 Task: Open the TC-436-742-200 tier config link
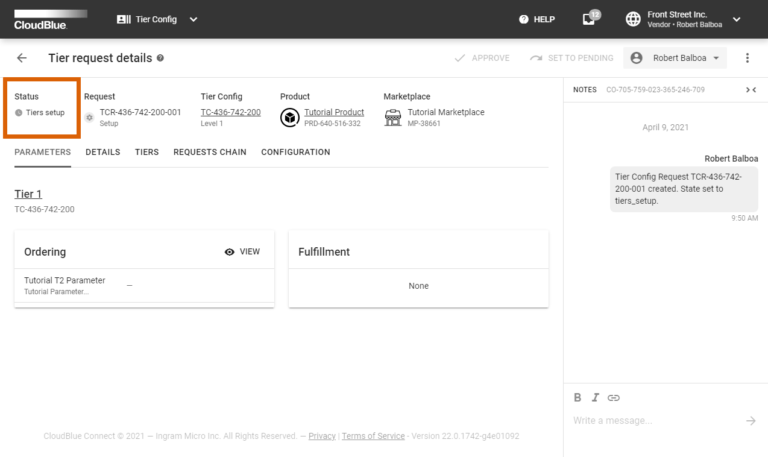[231, 112]
